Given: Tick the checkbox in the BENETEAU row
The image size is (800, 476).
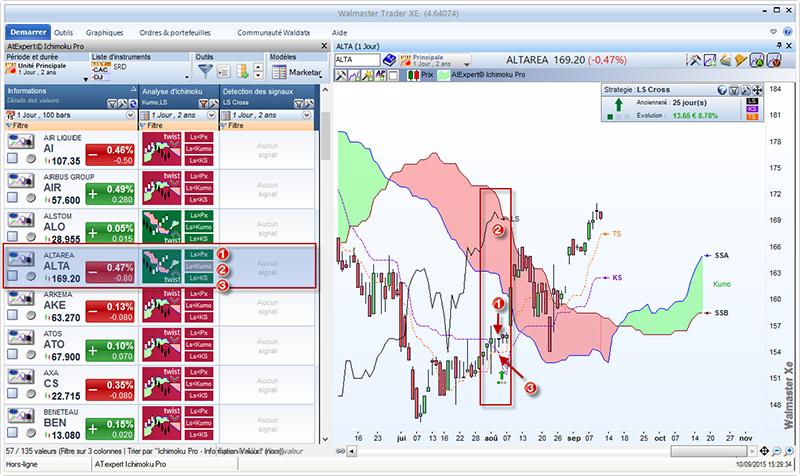Looking at the screenshot, I should click(x=12, y=432).
